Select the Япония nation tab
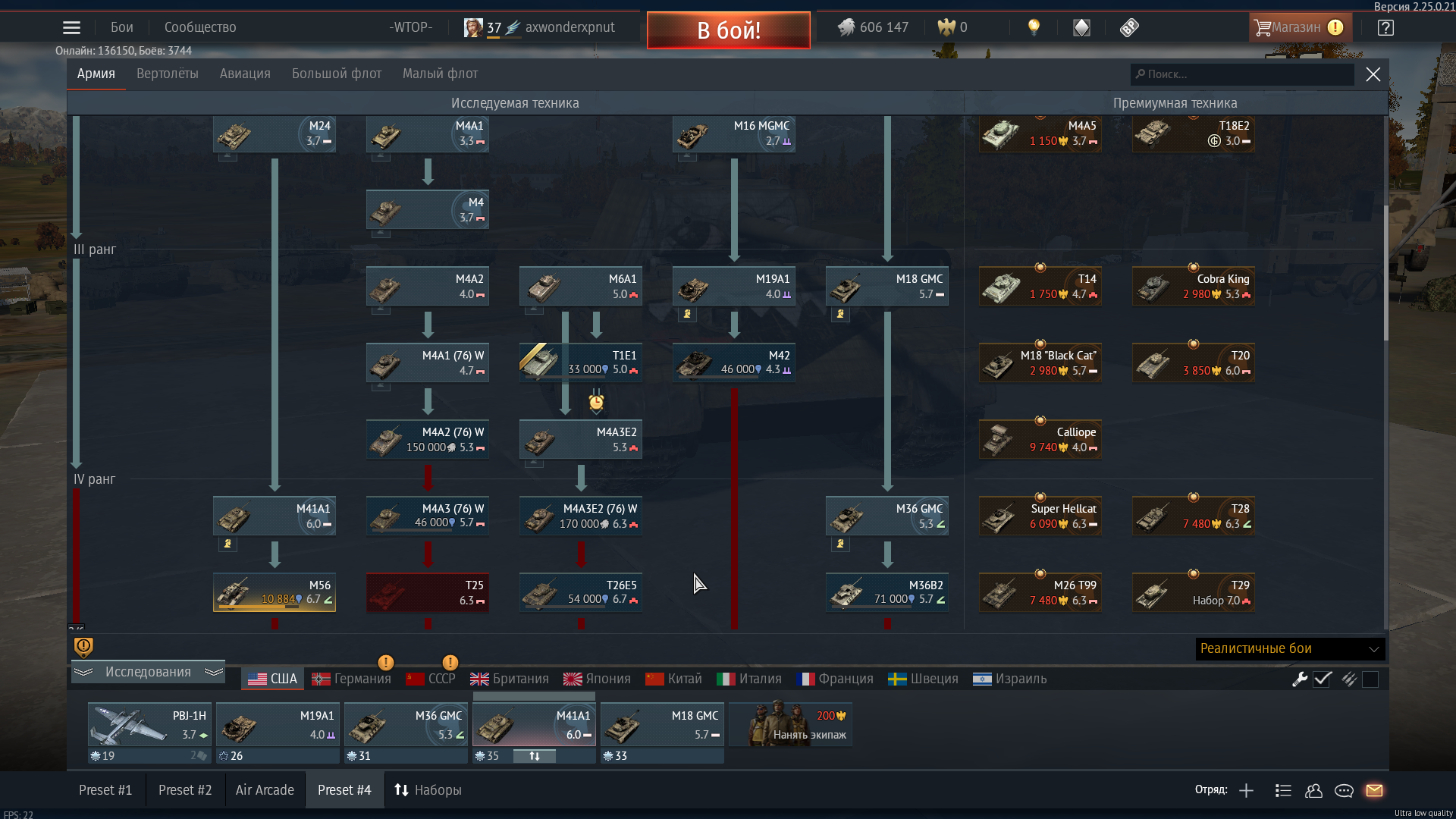The width and height of the screenshot is (1456, 819). [x=597, y=679]
